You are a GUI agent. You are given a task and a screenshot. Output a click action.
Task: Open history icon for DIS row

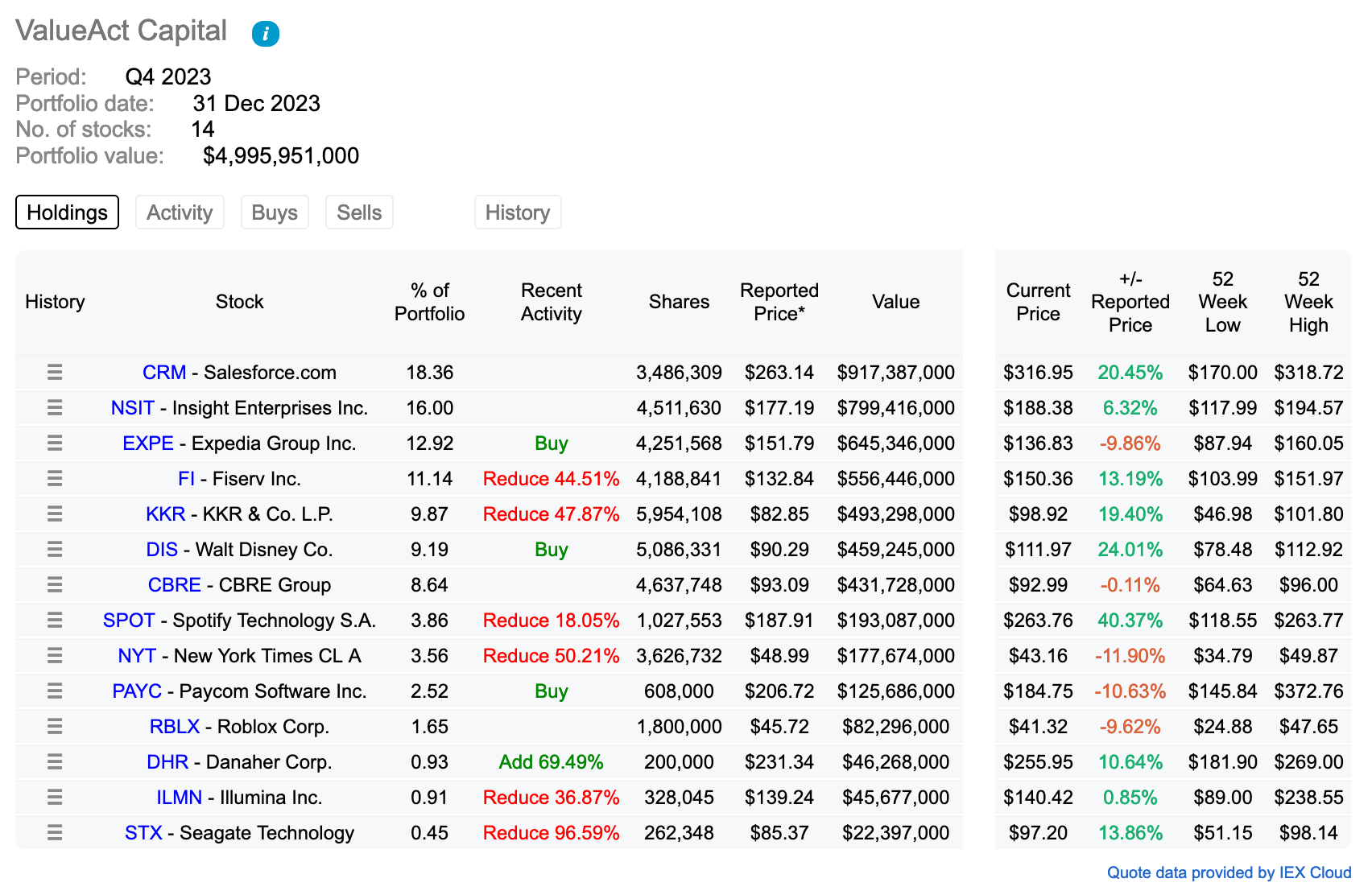pos(55,549)
